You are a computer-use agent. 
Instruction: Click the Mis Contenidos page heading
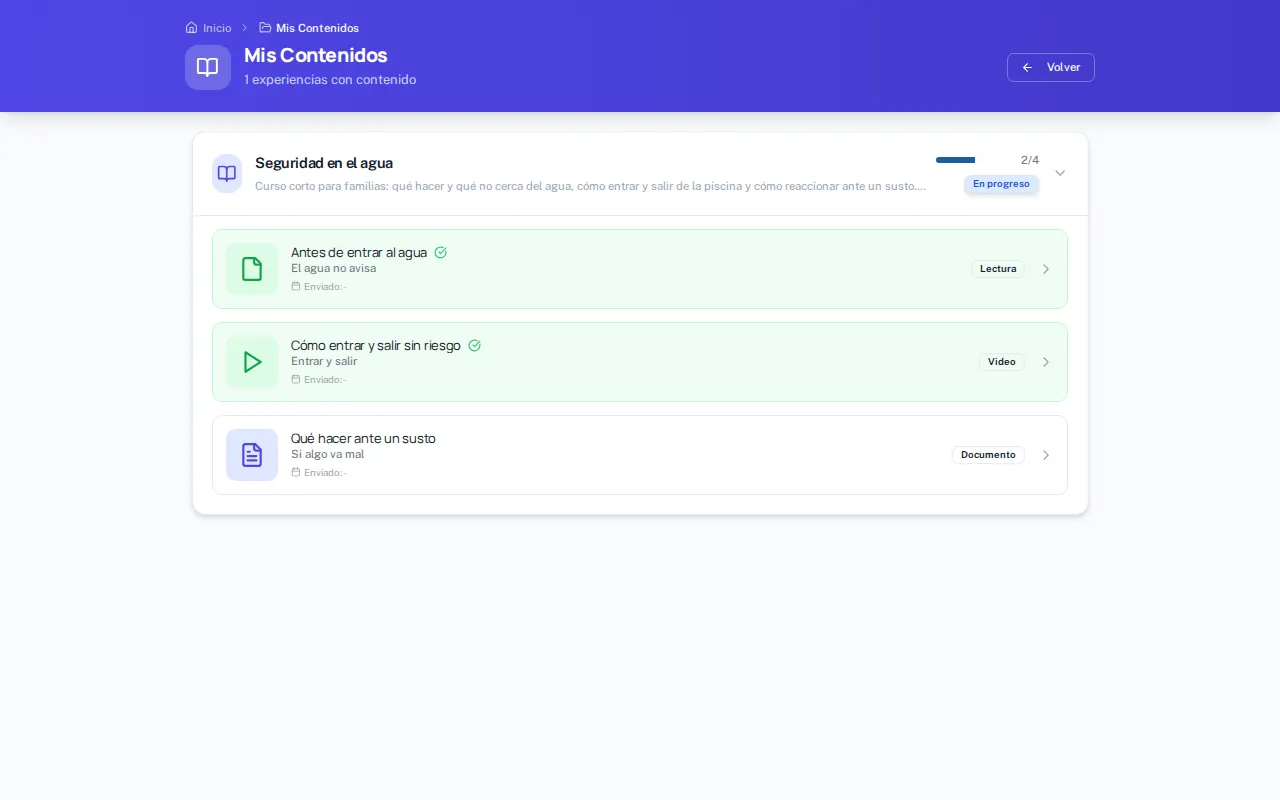click(316, 55)
